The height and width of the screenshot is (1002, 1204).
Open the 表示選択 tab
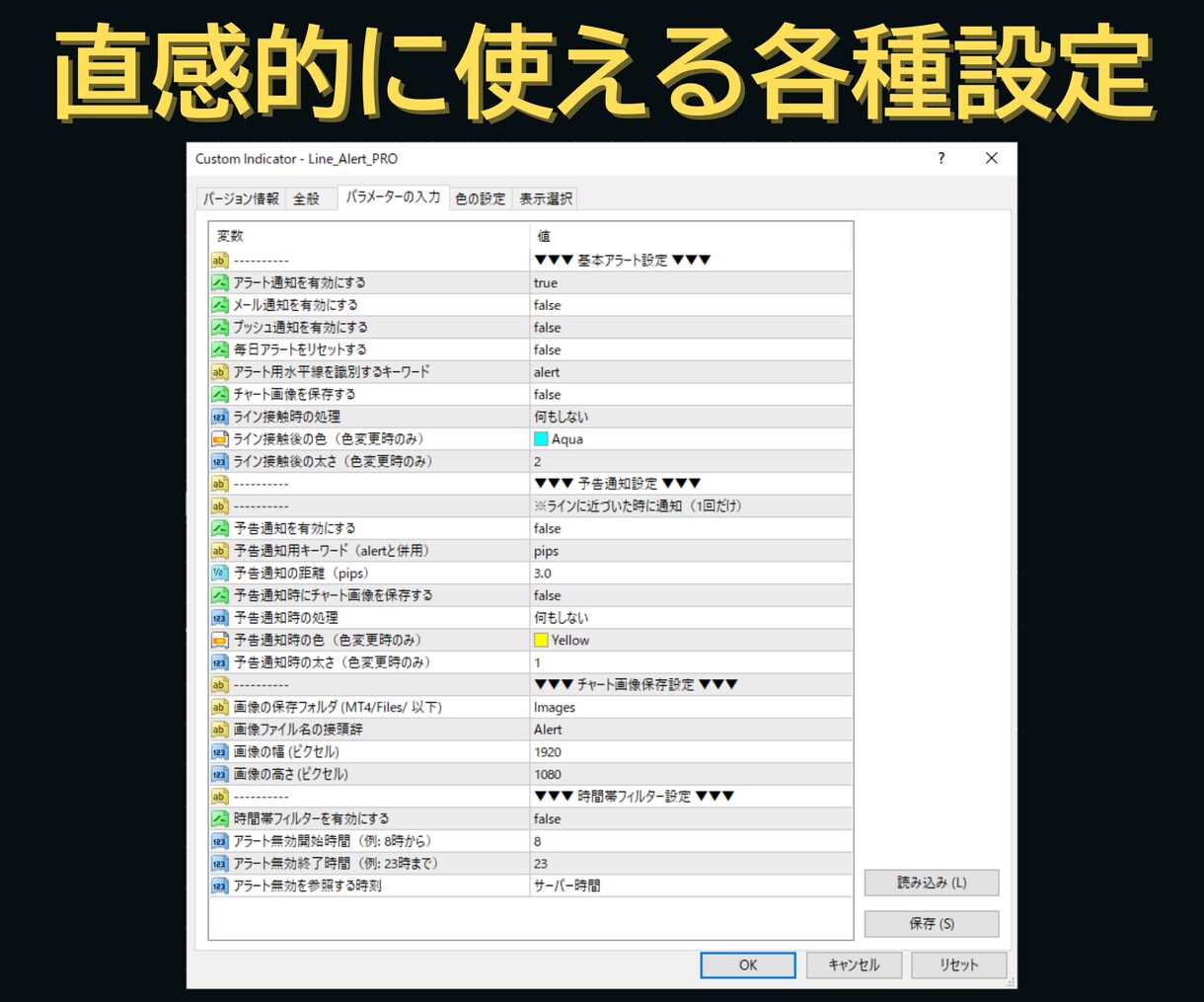(x=546, y=198)
